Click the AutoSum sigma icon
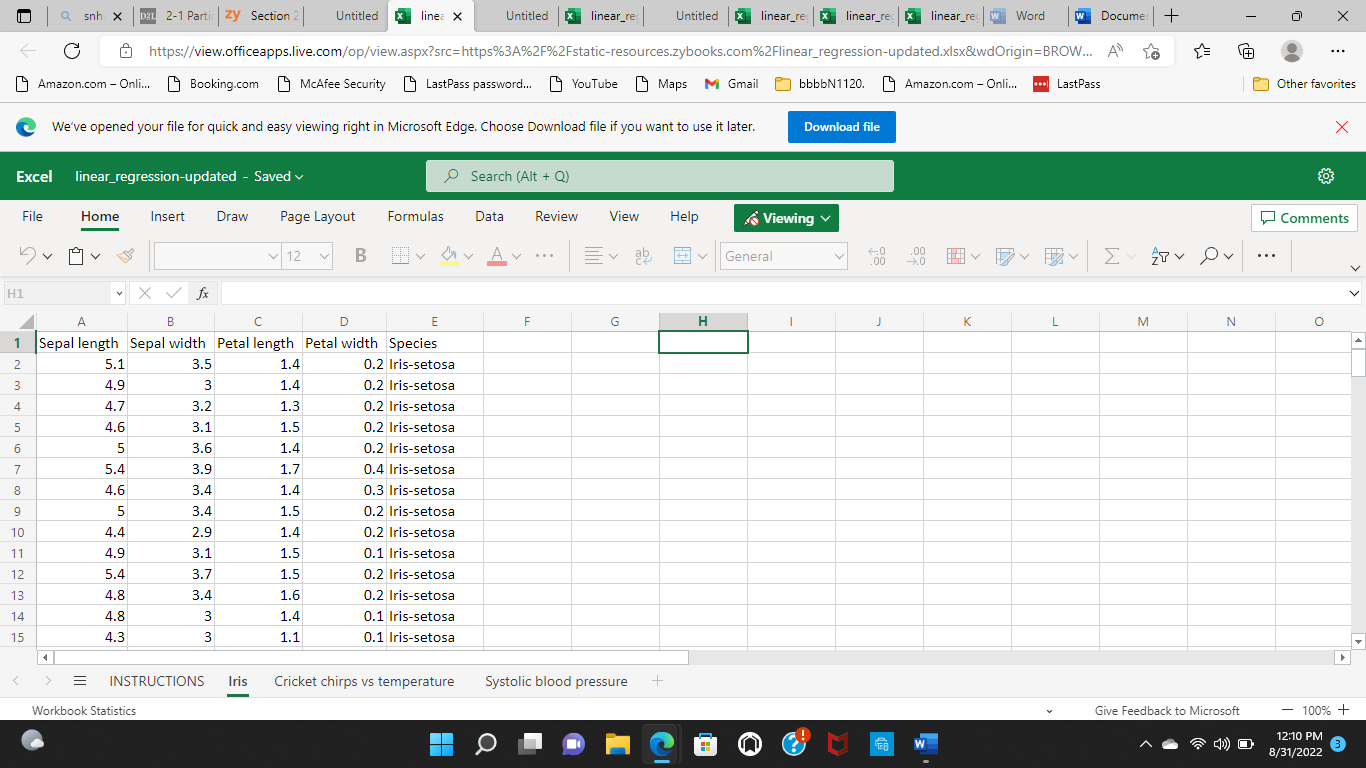 click(1111, 256)
